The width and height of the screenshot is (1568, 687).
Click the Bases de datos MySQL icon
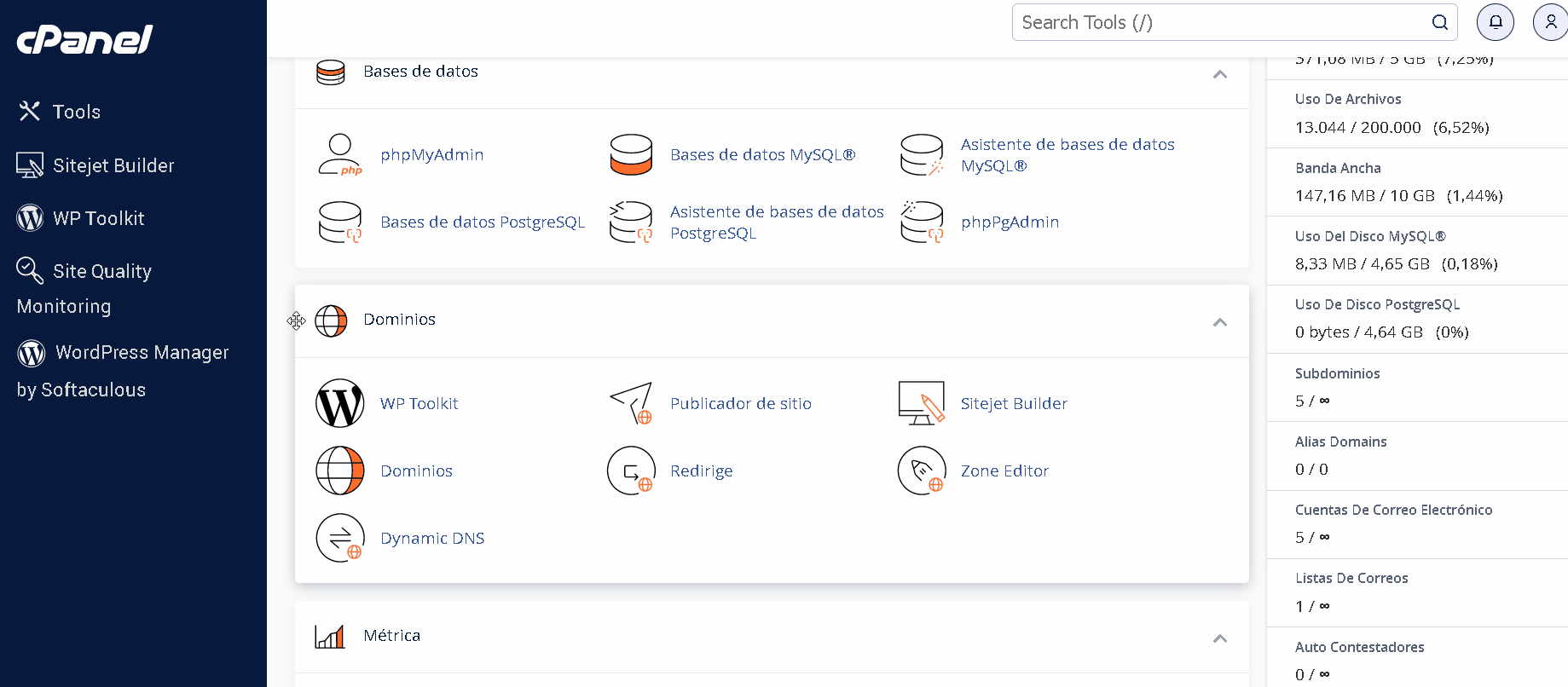point(631,154)
